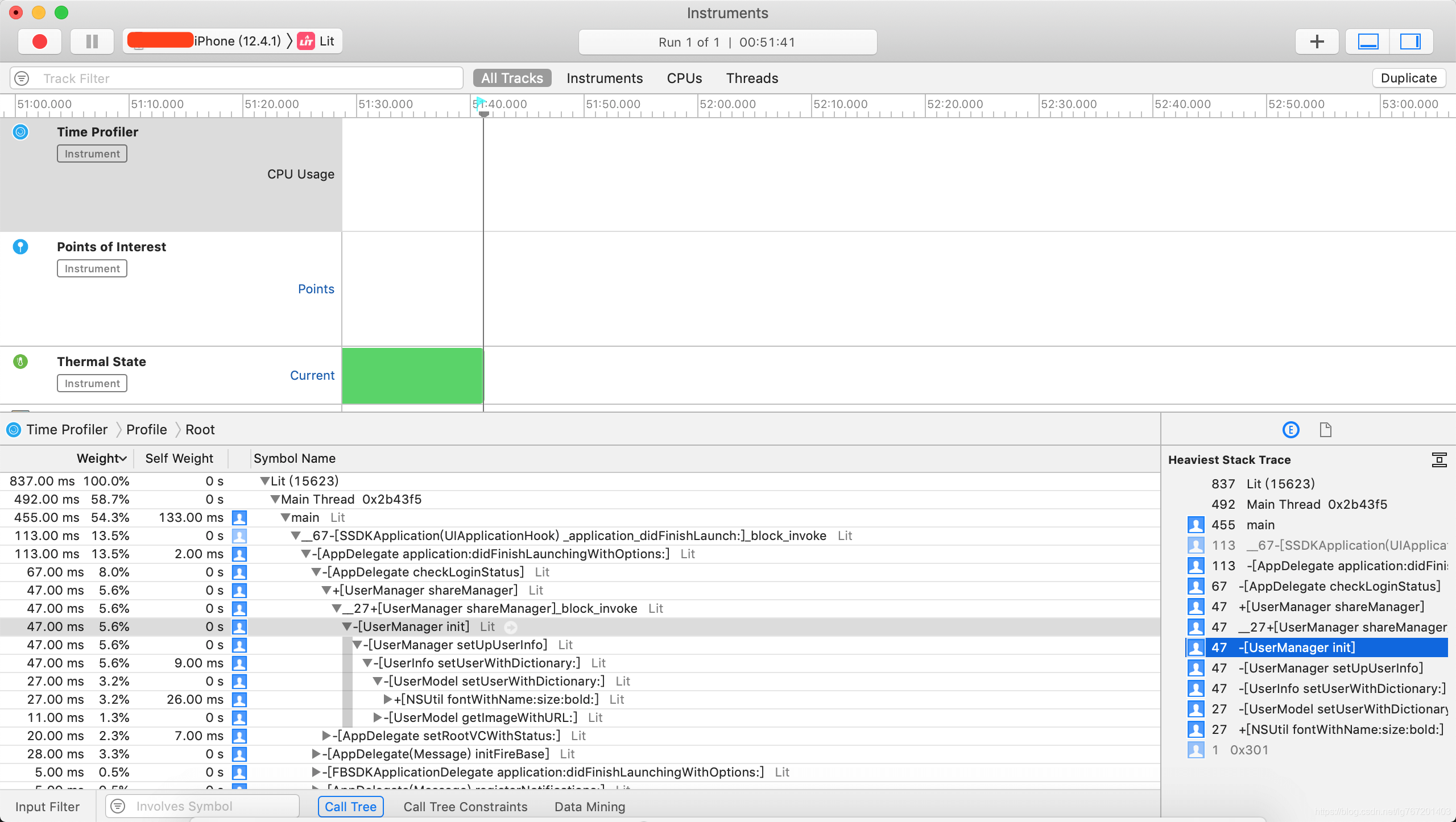
Task: Expand the NSUtil fontWithName:size:bold: row
Action: (x=388, y=699)
